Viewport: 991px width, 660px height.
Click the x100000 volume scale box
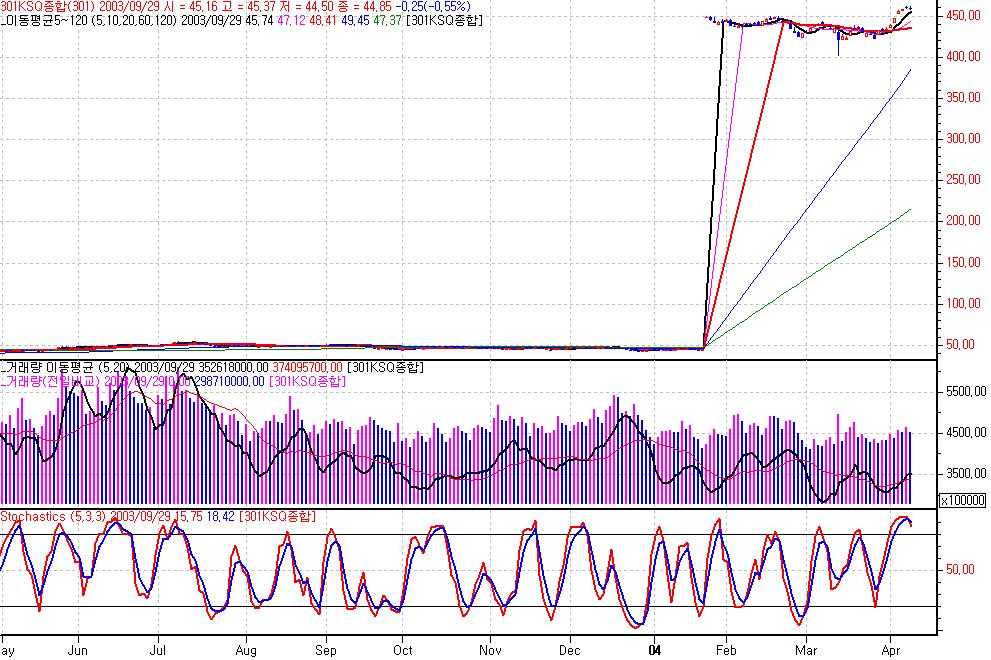(x=963, y=500)
